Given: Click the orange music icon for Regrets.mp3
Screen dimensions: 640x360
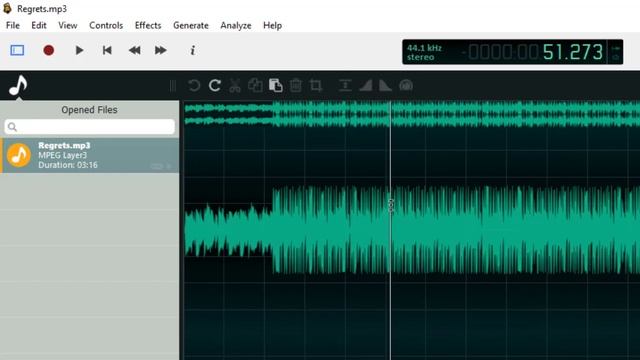Looking at the screenshot, I should [x=19, y=156].
